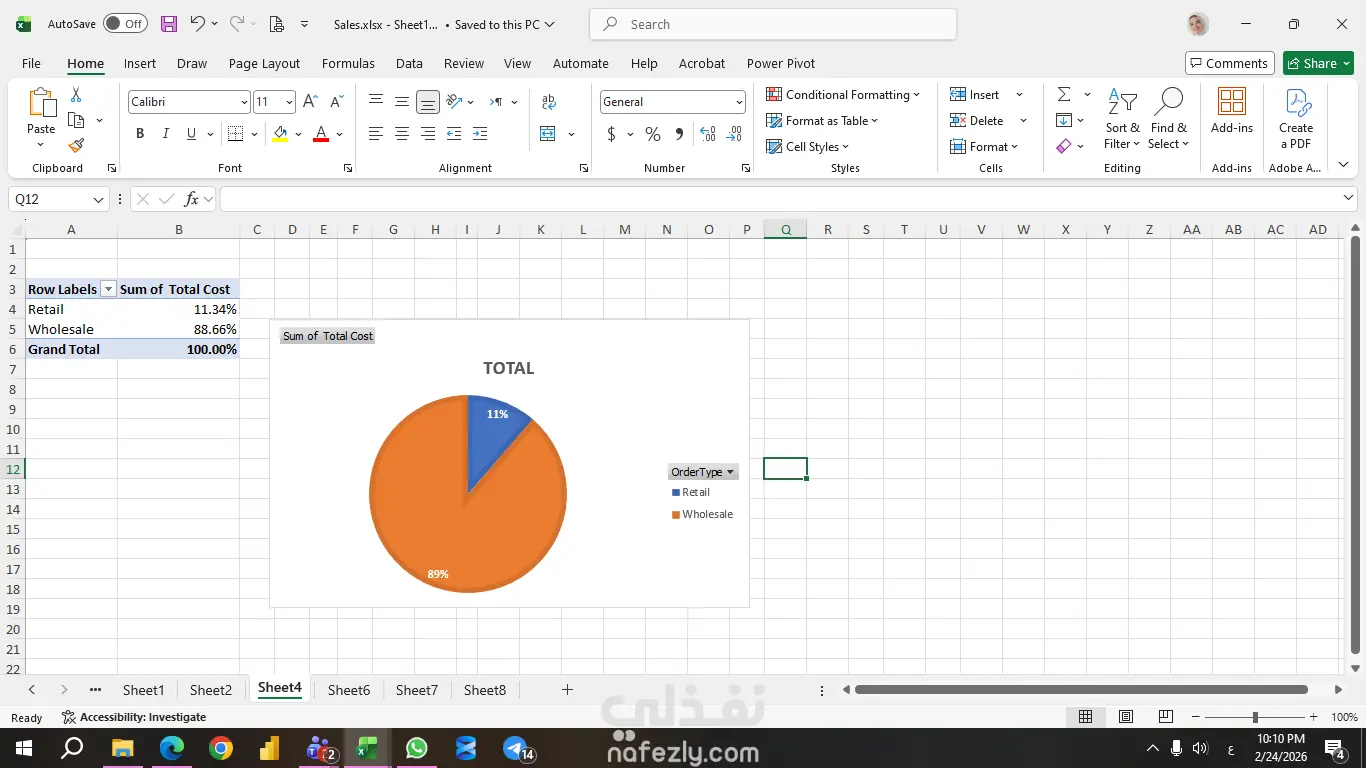Apply the yellow Fill Color swatch
This screenshot has height=768, width=1366.
pyautogui.click(x=280, y=134)
